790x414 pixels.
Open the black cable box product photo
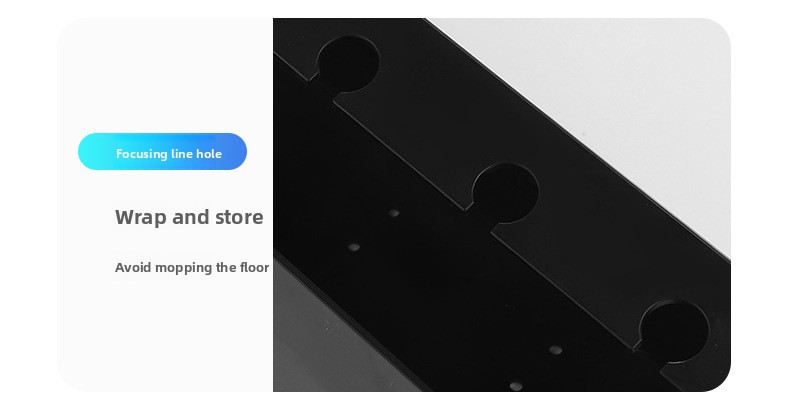[502, 205]
